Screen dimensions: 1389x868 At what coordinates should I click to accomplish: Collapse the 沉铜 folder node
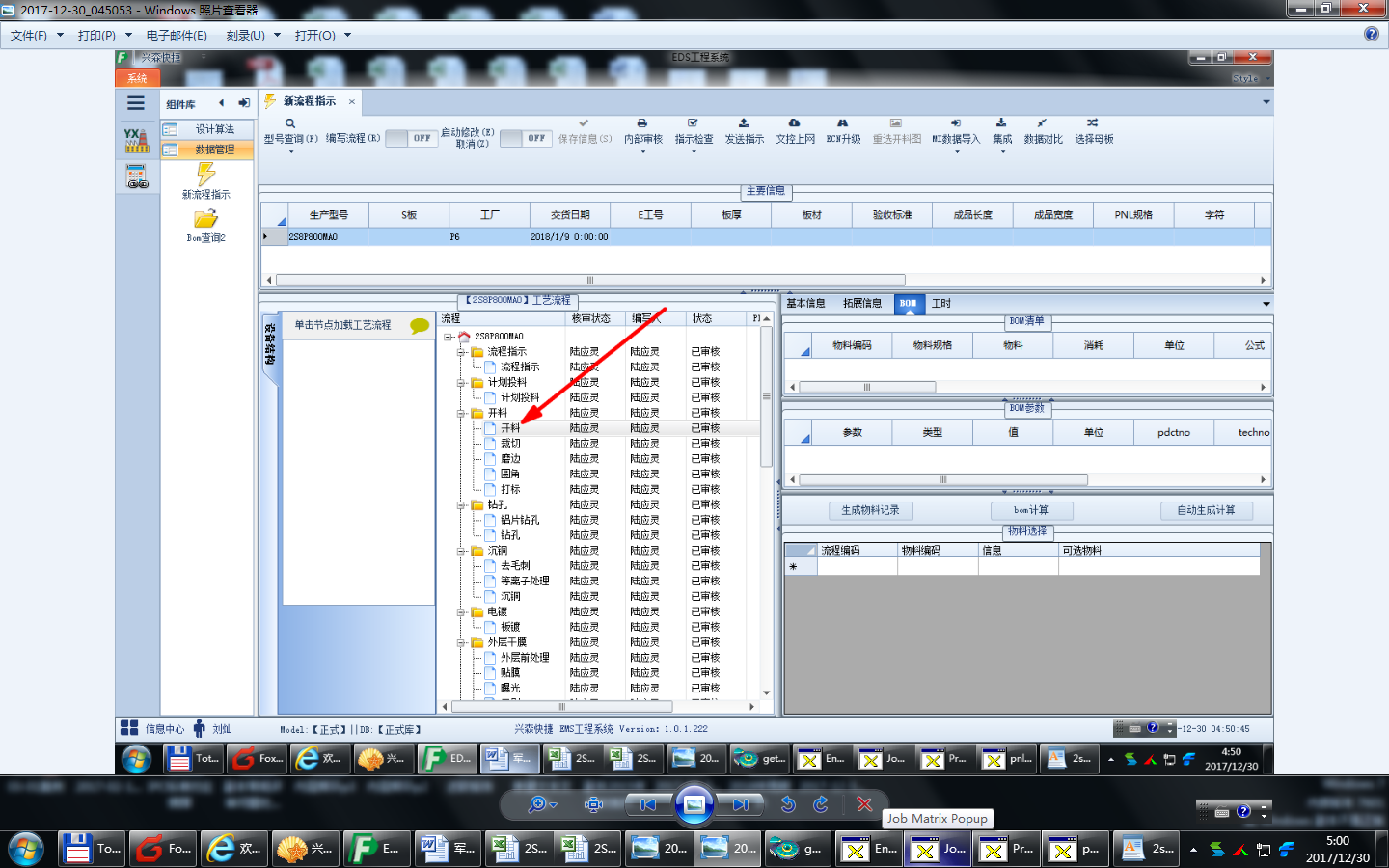[461, 551]
